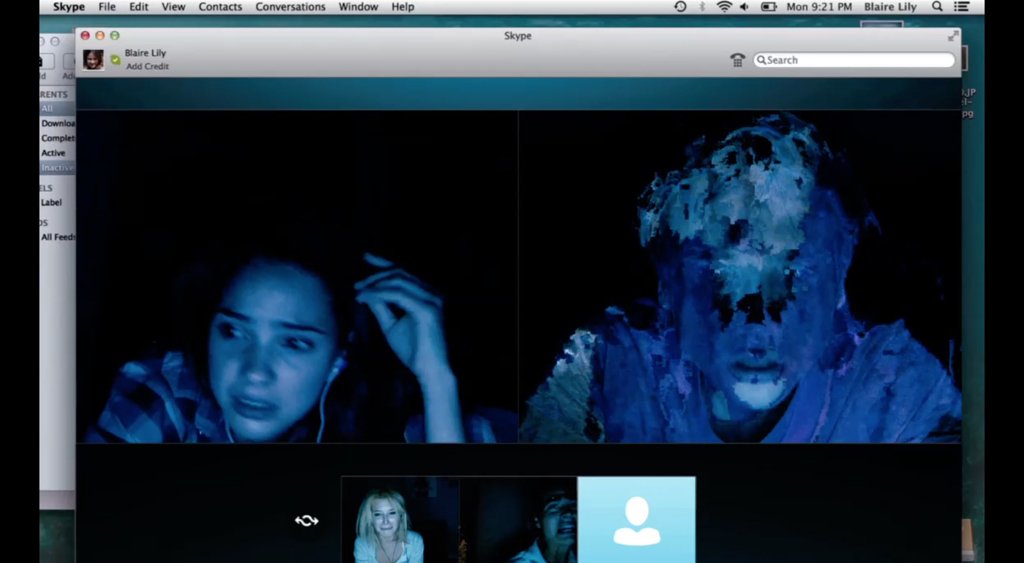This screenshot has width=1024, height=563.
Task: Click the Time Machine icon in menu bar
Action: point(680,7)
